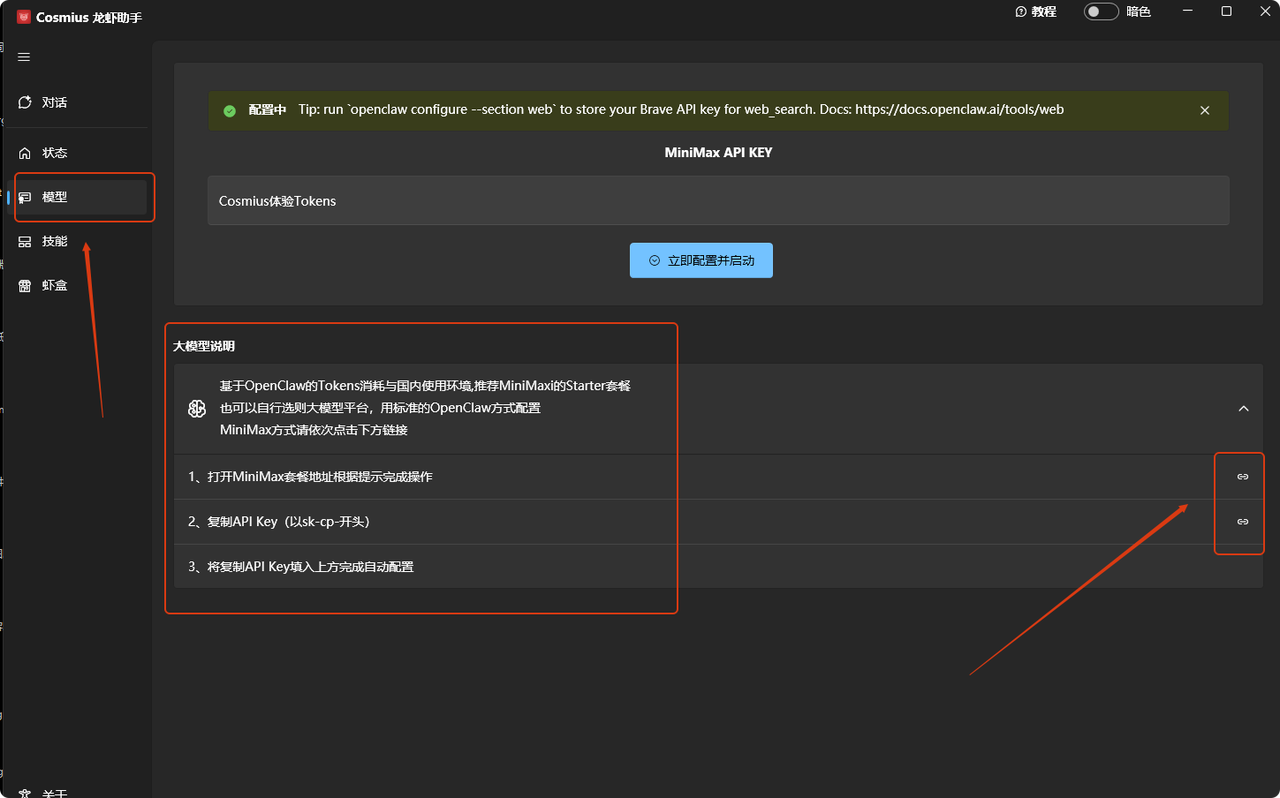Viewport: 1280px width, 798px height.
Task: Open the link icon for 复制API Key
Action: (1243, 522)
